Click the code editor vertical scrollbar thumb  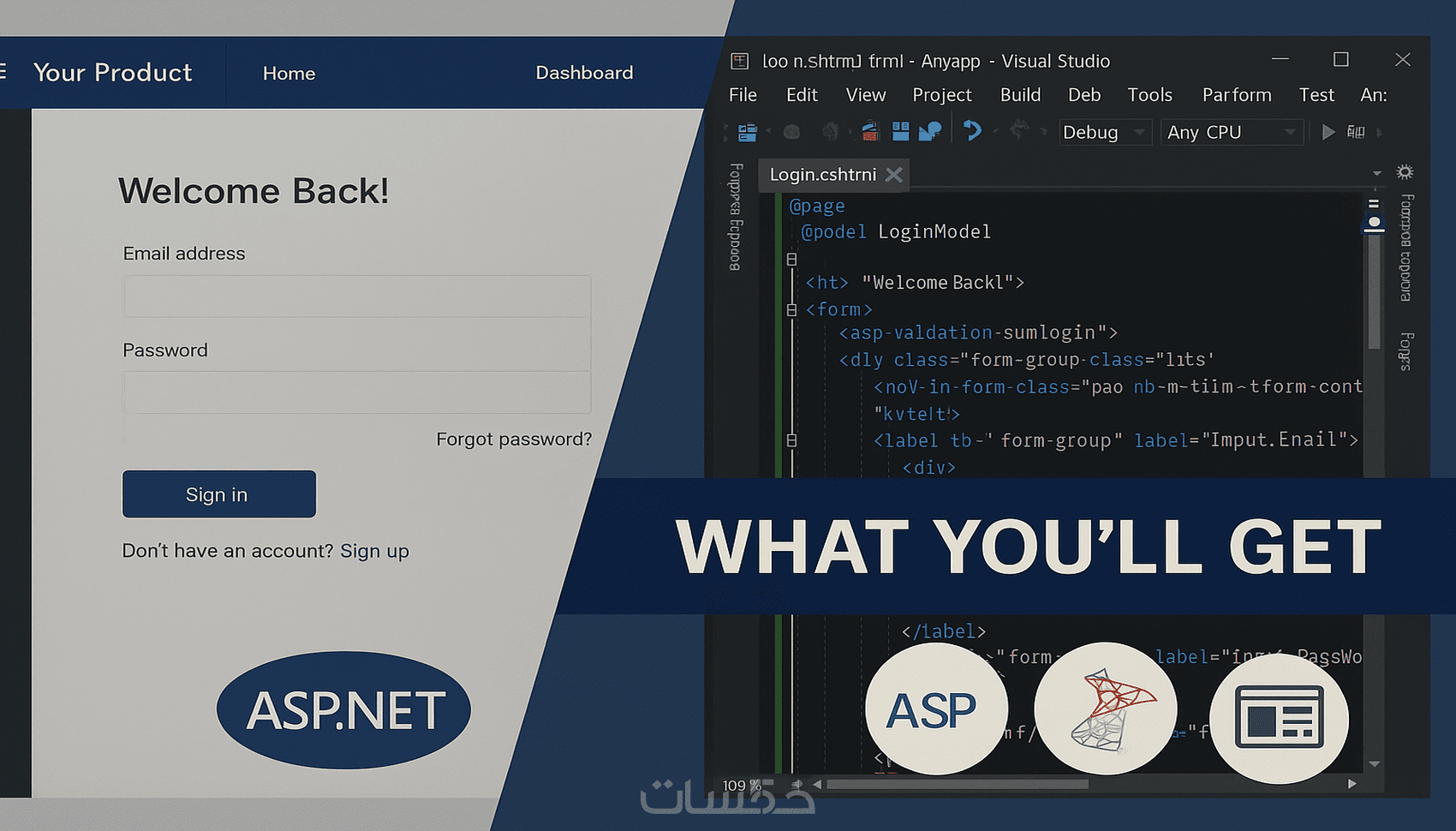coord(1374,291)
